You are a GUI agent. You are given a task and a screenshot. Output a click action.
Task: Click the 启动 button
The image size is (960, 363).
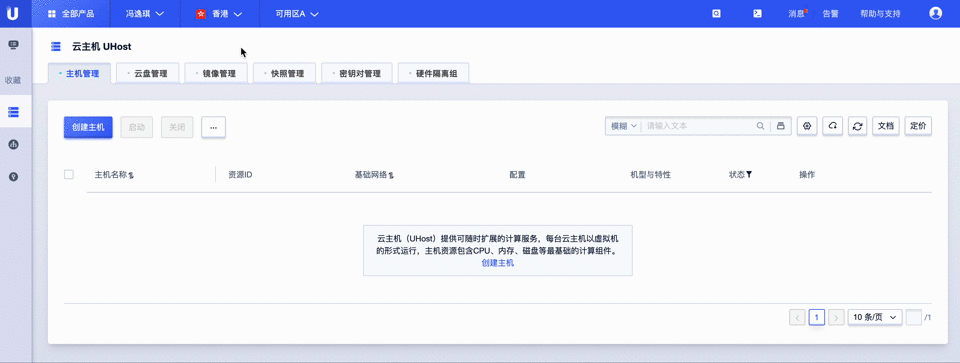pos(137,127)
